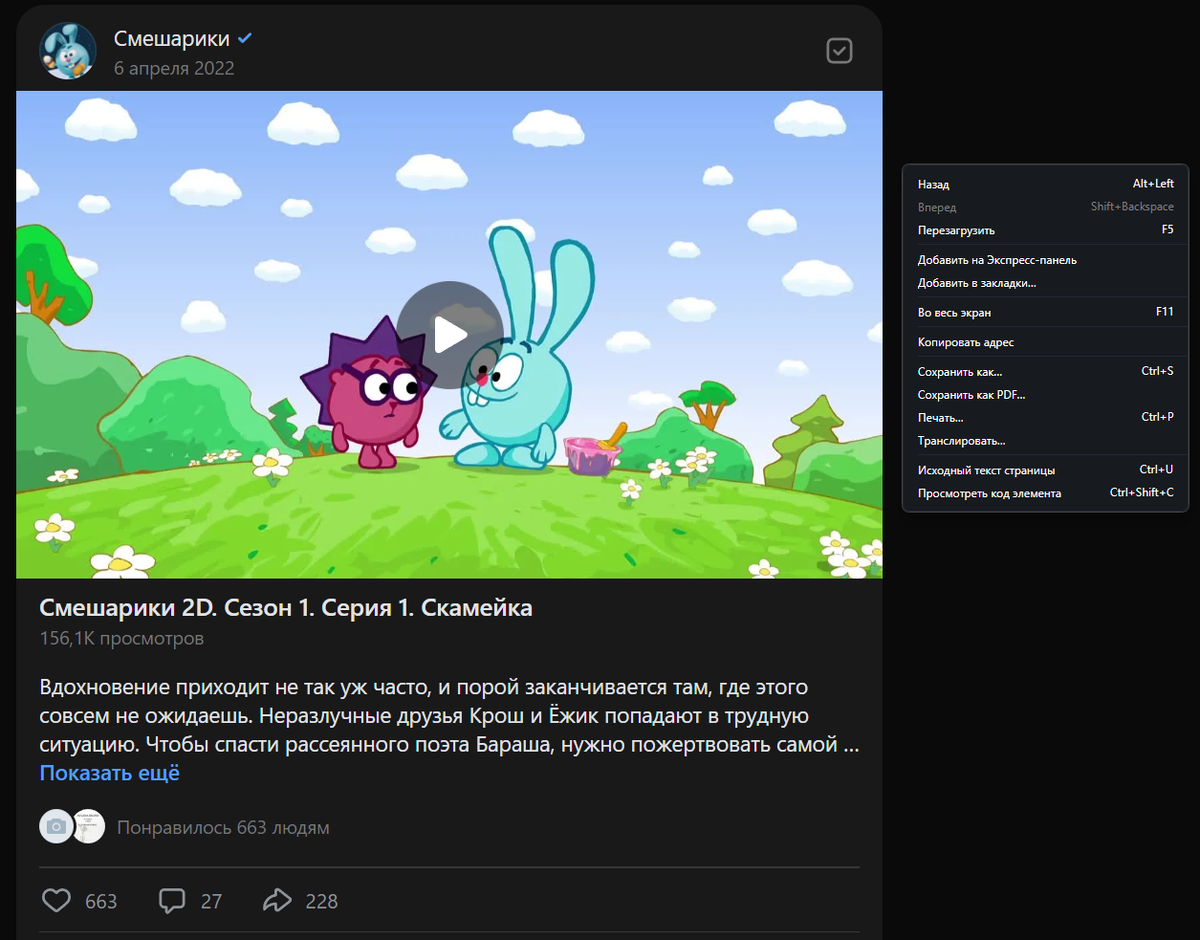Open the Смешарики community name link

pyautogui.click(x=172, y=39)
